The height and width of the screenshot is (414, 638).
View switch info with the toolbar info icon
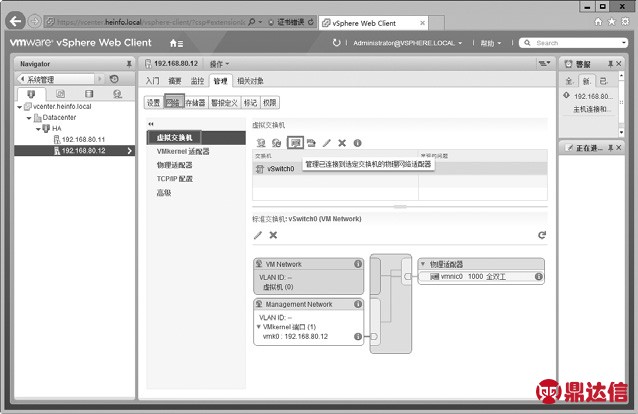point(357,143)
